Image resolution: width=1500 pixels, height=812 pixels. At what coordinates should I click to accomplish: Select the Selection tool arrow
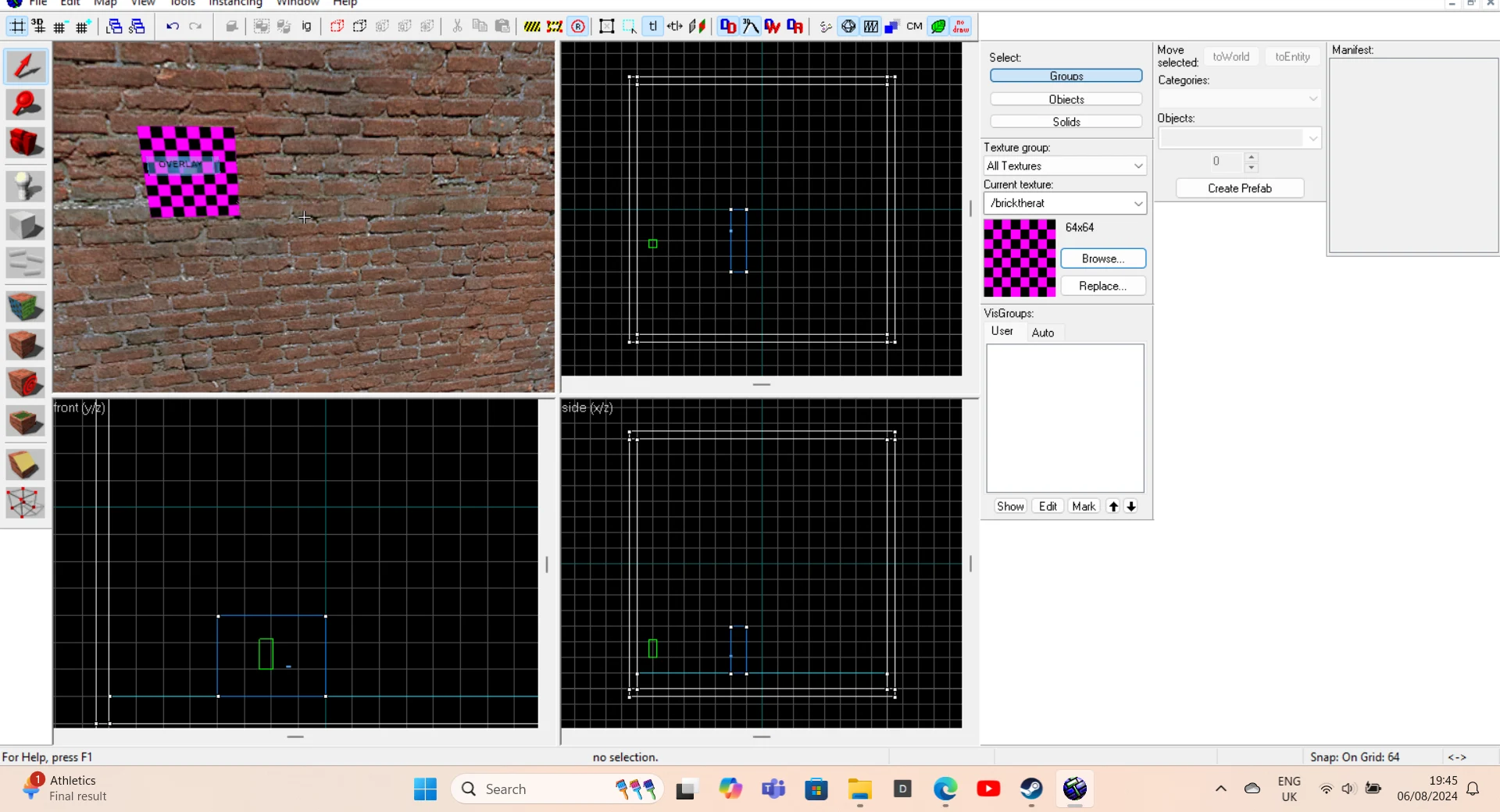[25, 66]
